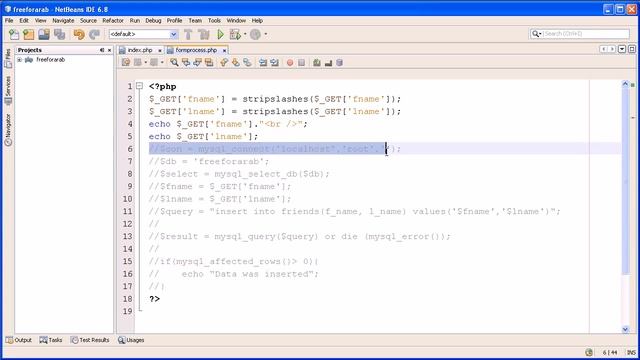Open the Navigator side panel tab
Screen dimensions: 640x360
8,130
